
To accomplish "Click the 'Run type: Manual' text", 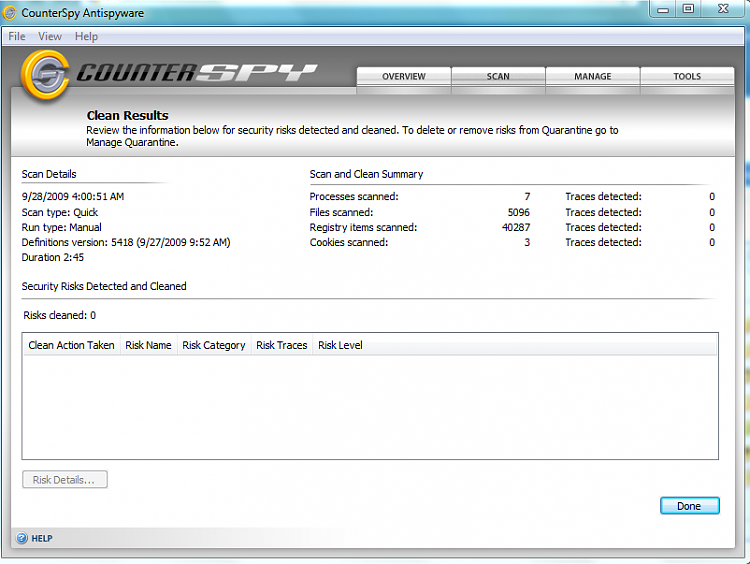I will pyautogui.click(x=62, y=227).
